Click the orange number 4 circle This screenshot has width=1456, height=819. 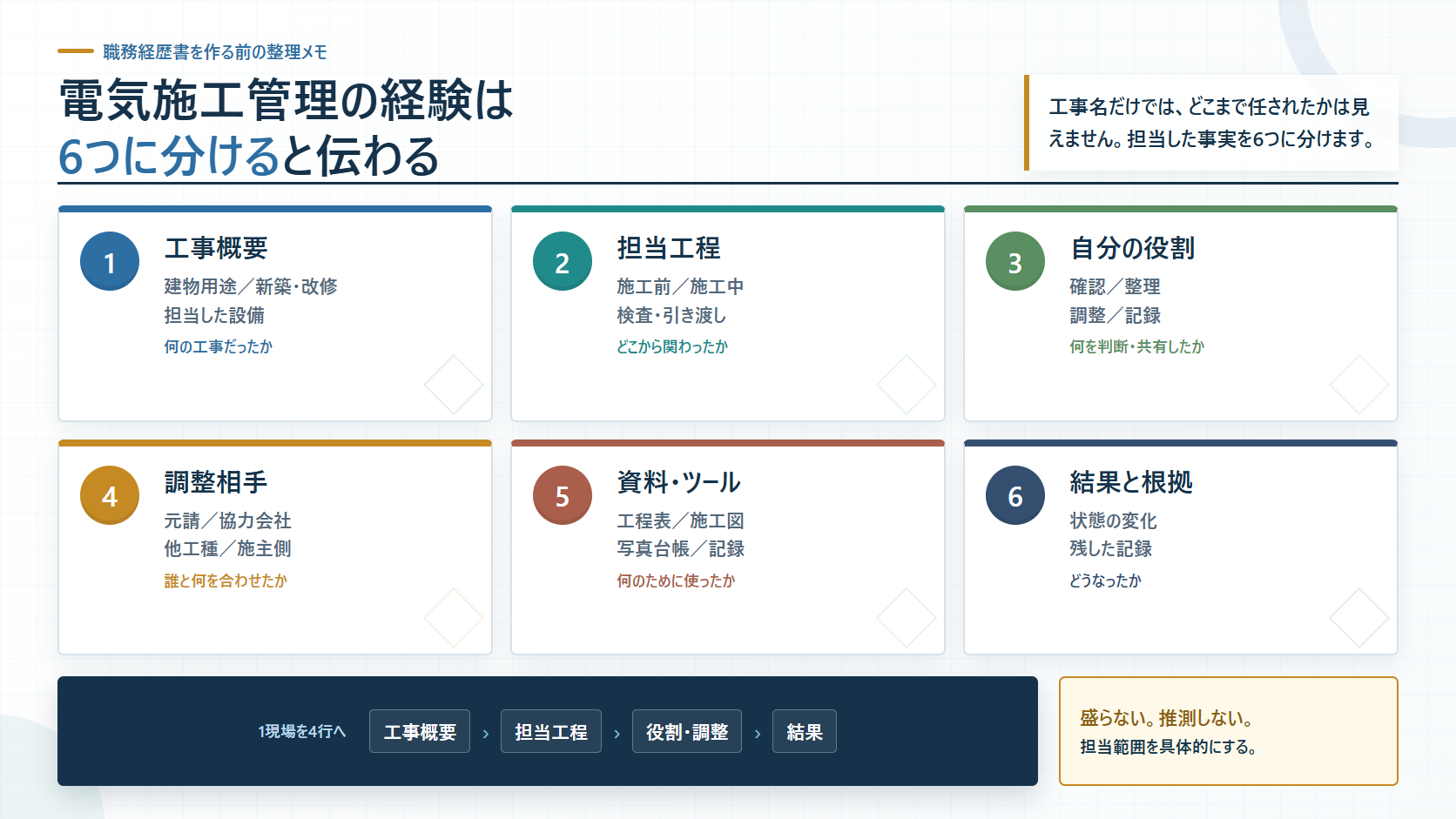[110, 495]
